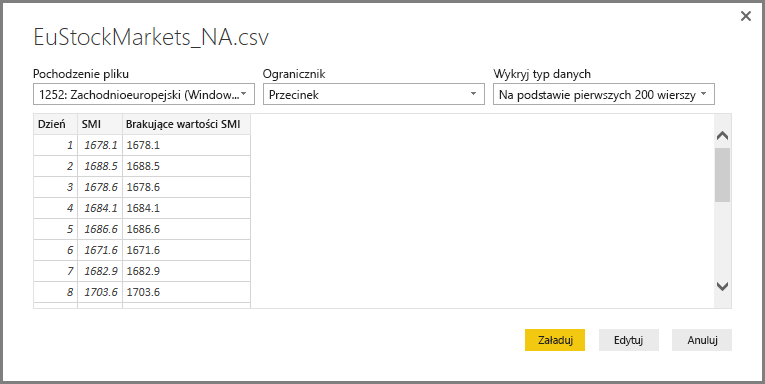Select the SMI column header

pos(100,124)
